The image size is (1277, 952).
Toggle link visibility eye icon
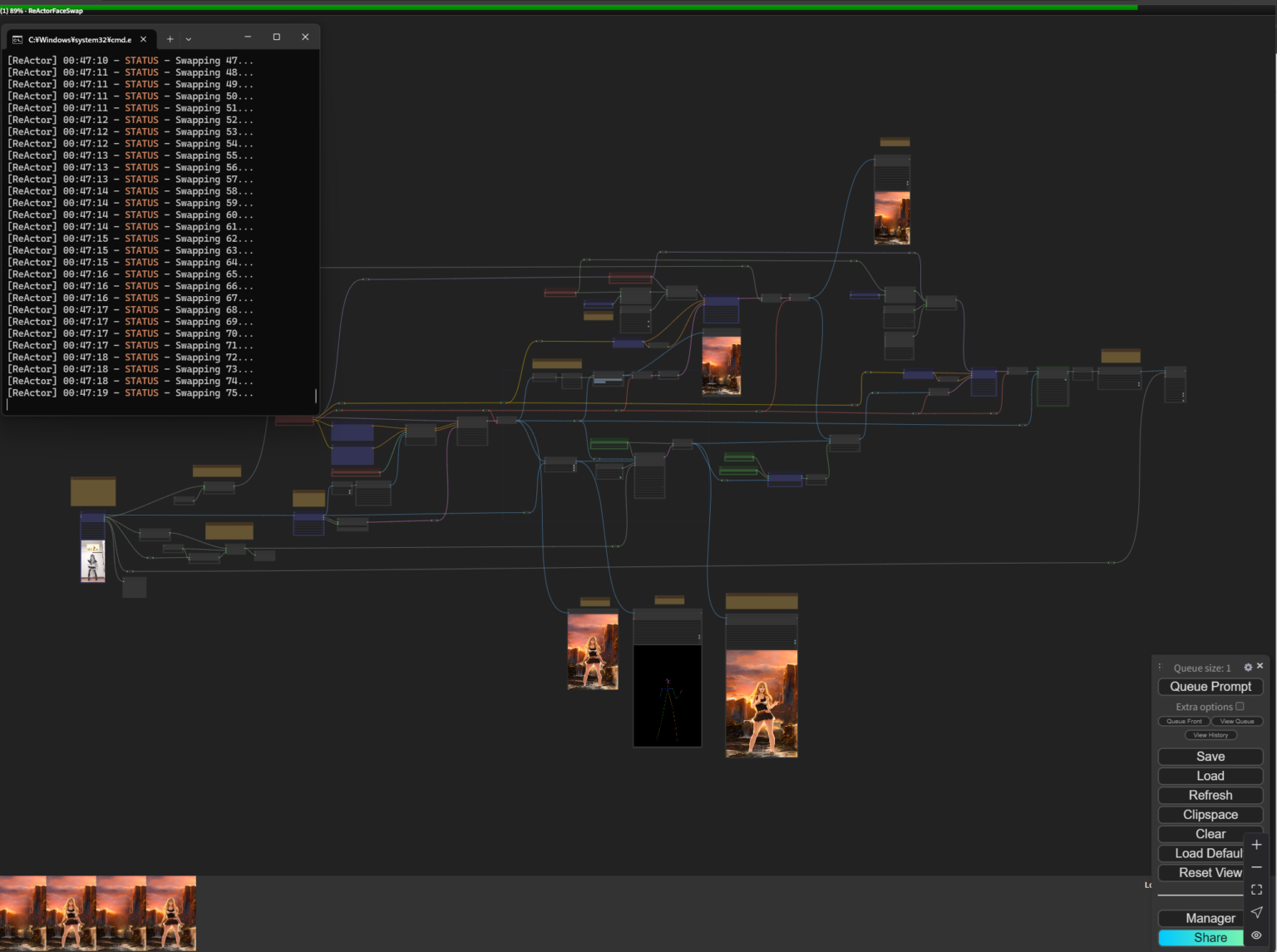pyautogui.click(x=1256, y=935)
